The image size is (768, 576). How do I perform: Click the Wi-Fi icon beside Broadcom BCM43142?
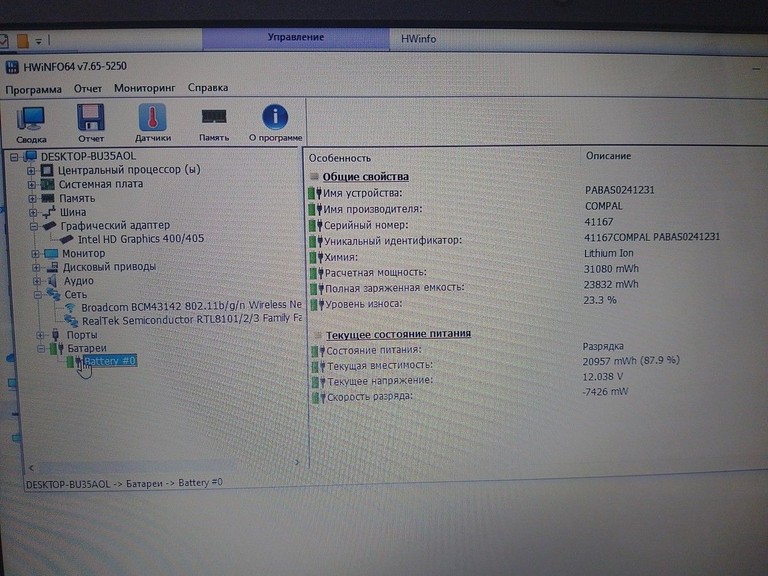[71, 308]
